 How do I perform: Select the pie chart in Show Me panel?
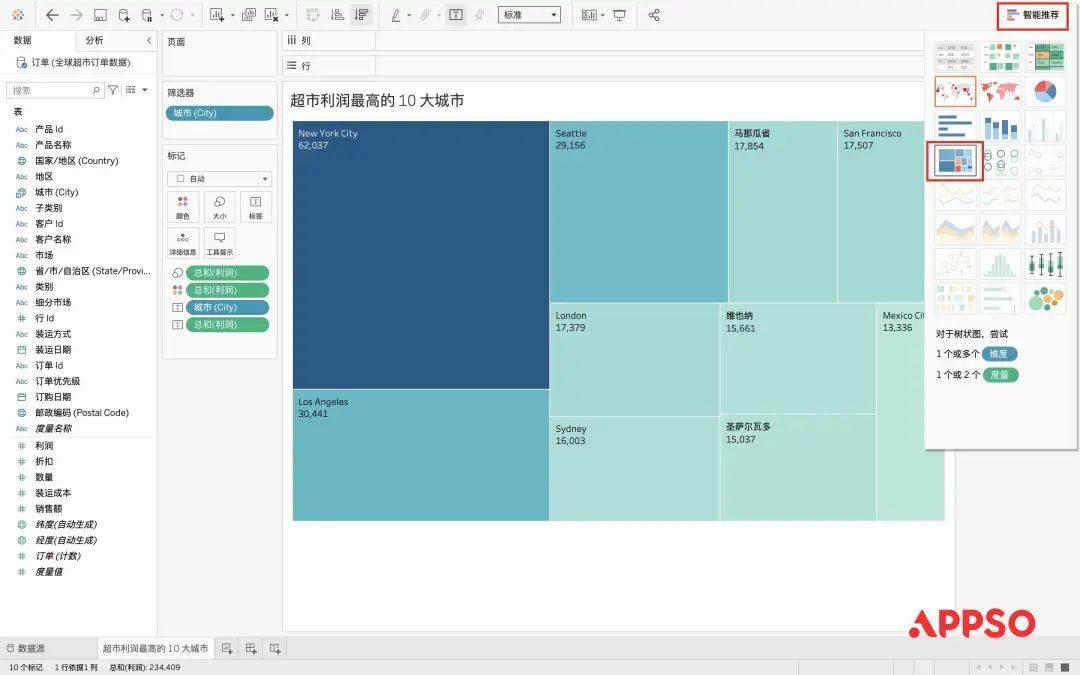coord(1044,92)
